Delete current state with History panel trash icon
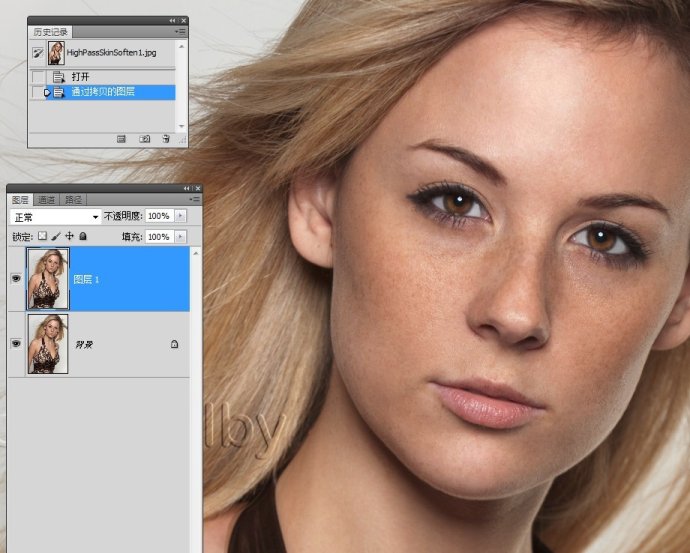 coord(166,139)
